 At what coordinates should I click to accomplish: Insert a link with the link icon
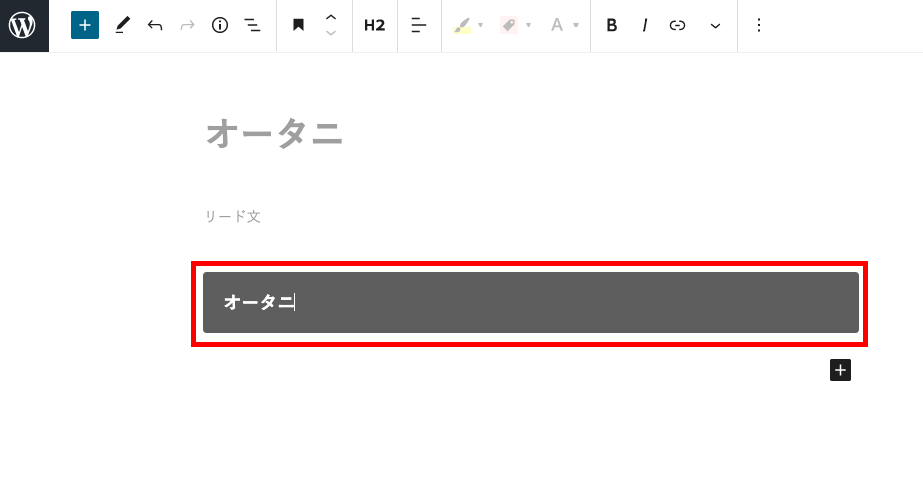[x=678, y=25]
